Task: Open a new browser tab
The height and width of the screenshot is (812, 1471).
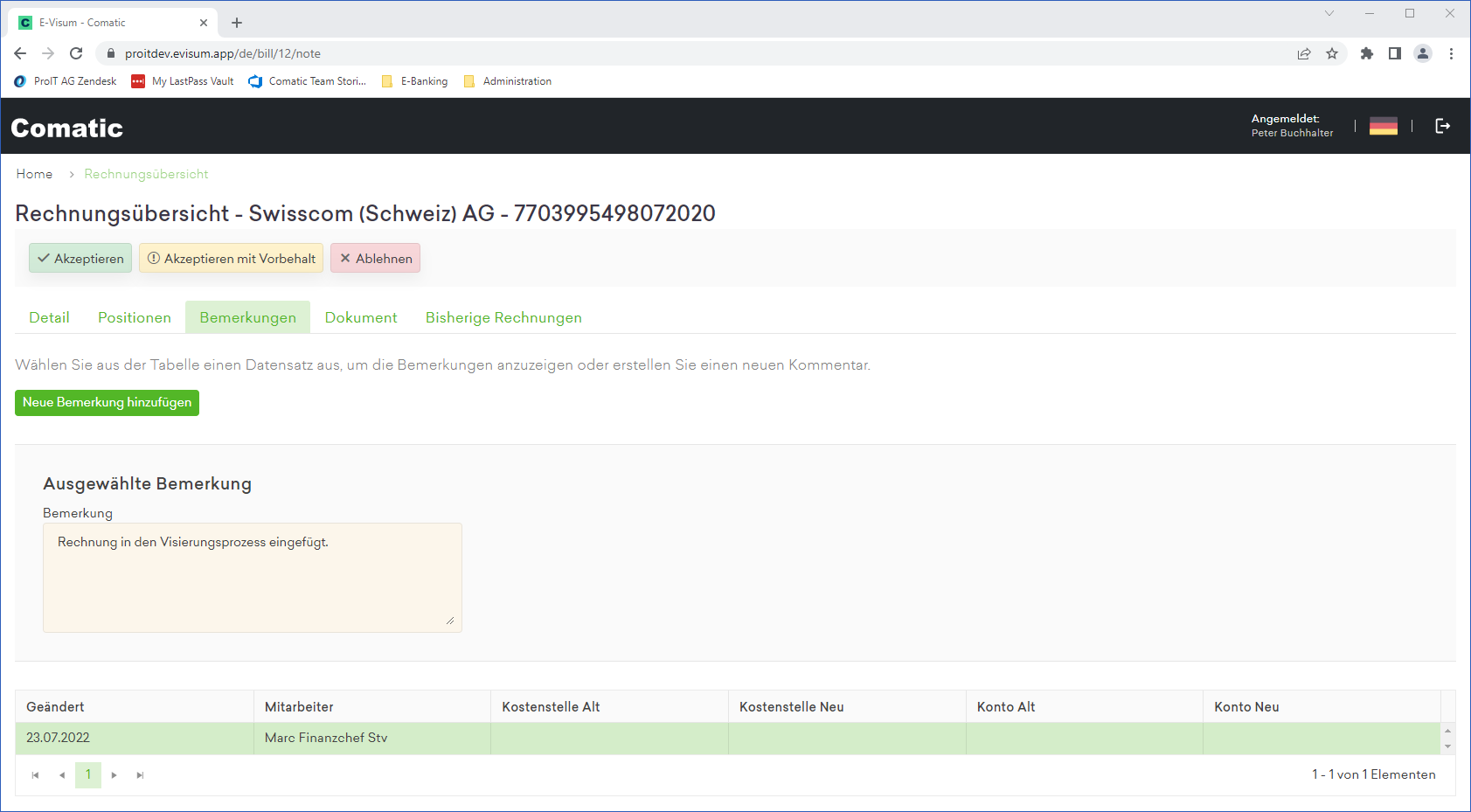Action: [x=237, y=23]
